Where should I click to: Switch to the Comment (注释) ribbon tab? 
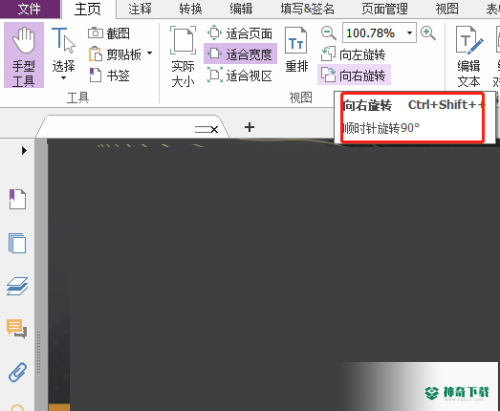140,9
